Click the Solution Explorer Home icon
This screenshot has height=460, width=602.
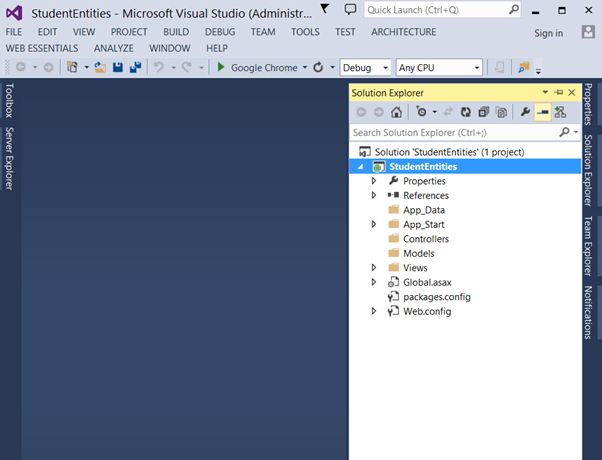(396, 112)
